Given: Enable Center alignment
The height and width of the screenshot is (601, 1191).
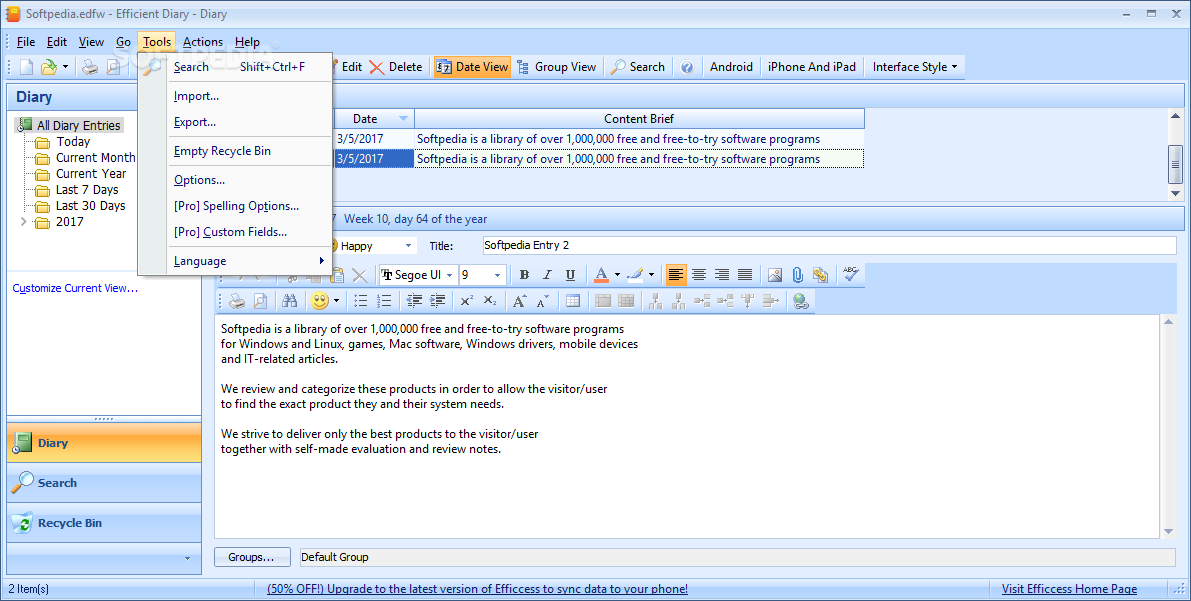Looking at the screenshot, I should pos(699,275).
